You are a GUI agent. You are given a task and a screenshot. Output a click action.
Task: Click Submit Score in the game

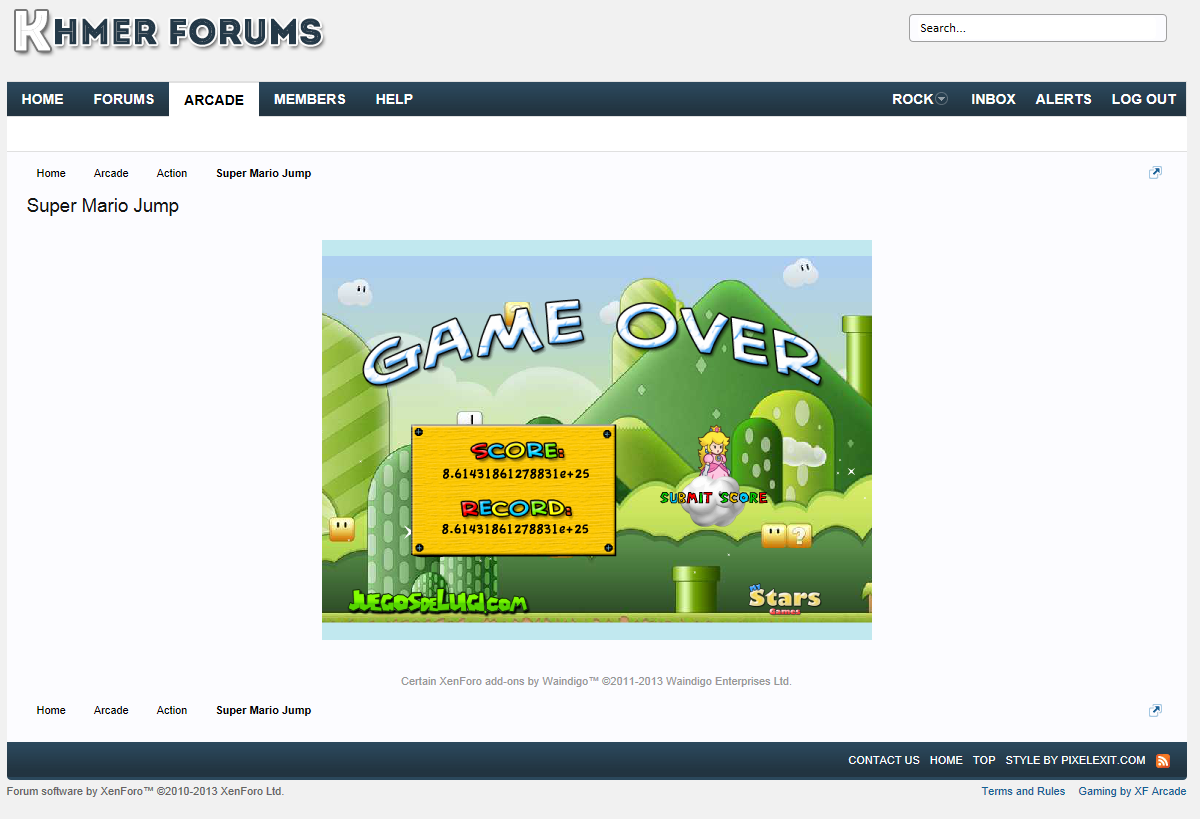[714, 497]
